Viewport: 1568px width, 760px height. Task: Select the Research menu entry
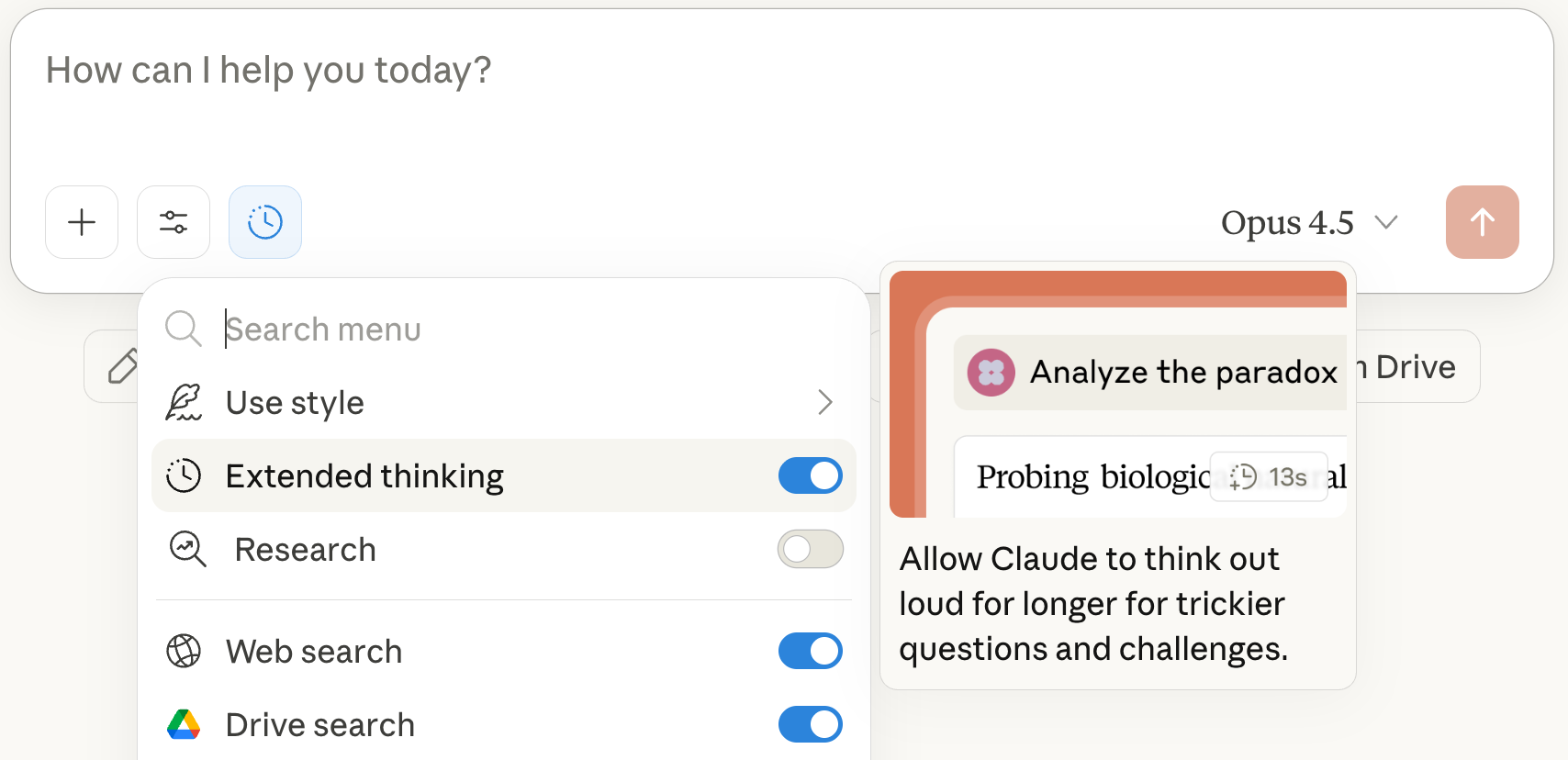[x=306, y=549]
